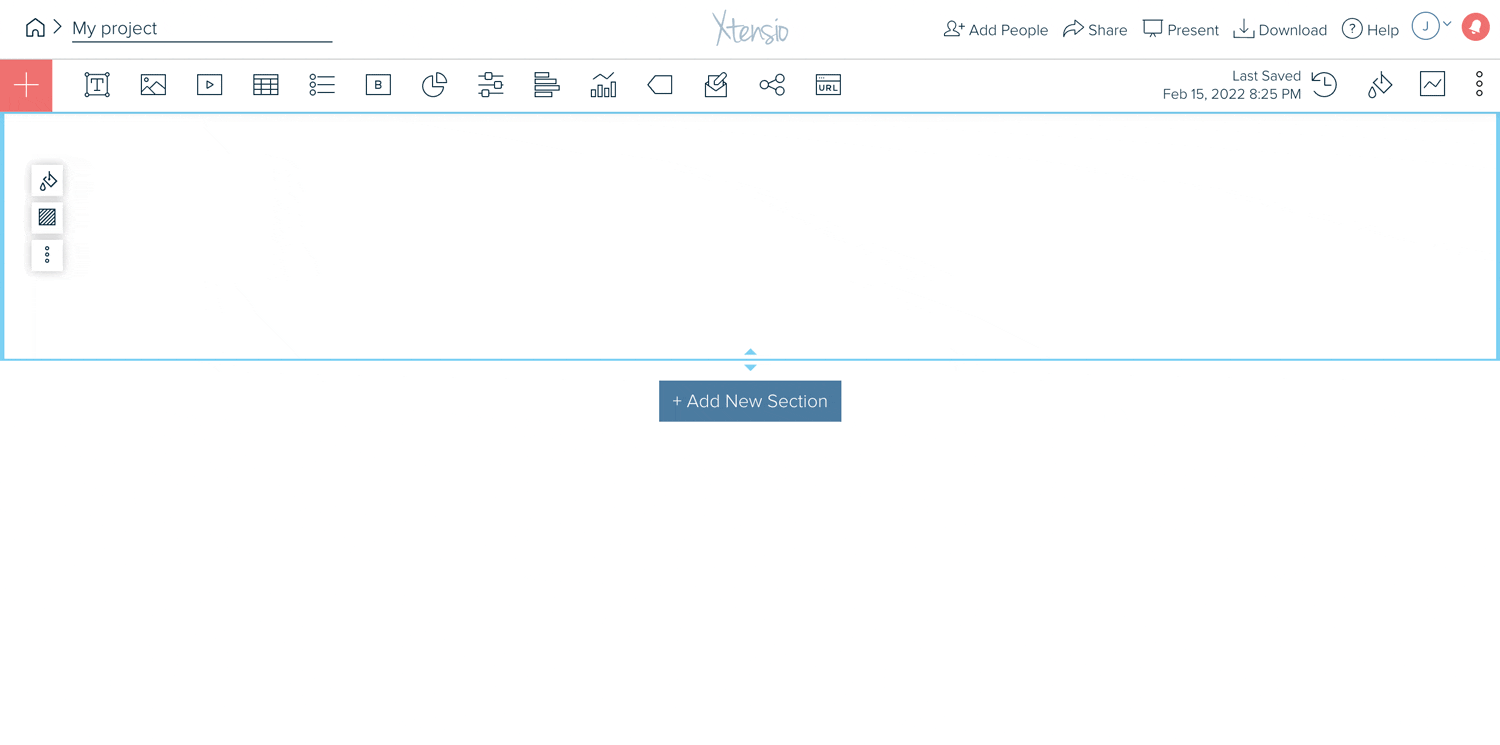Insert a video module
The height and width of the screenshot is (745, 1500).
tap(209, 85)
